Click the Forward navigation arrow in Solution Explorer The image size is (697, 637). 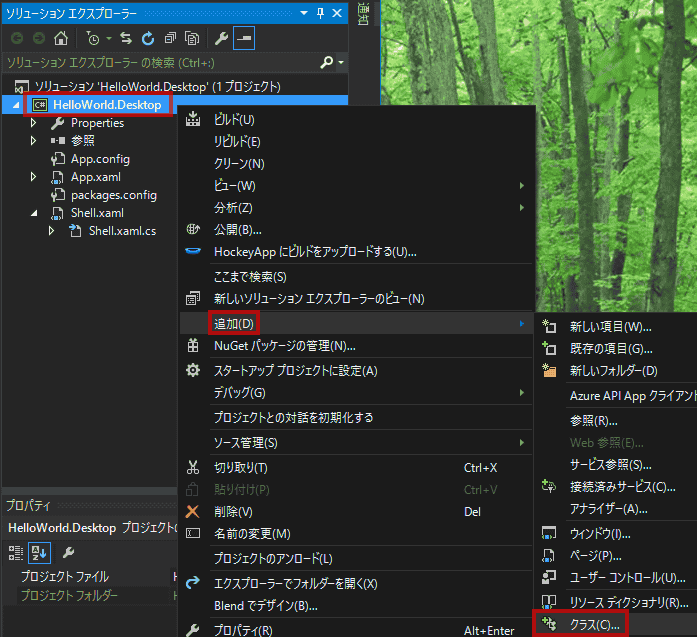(x=39, y=39)
